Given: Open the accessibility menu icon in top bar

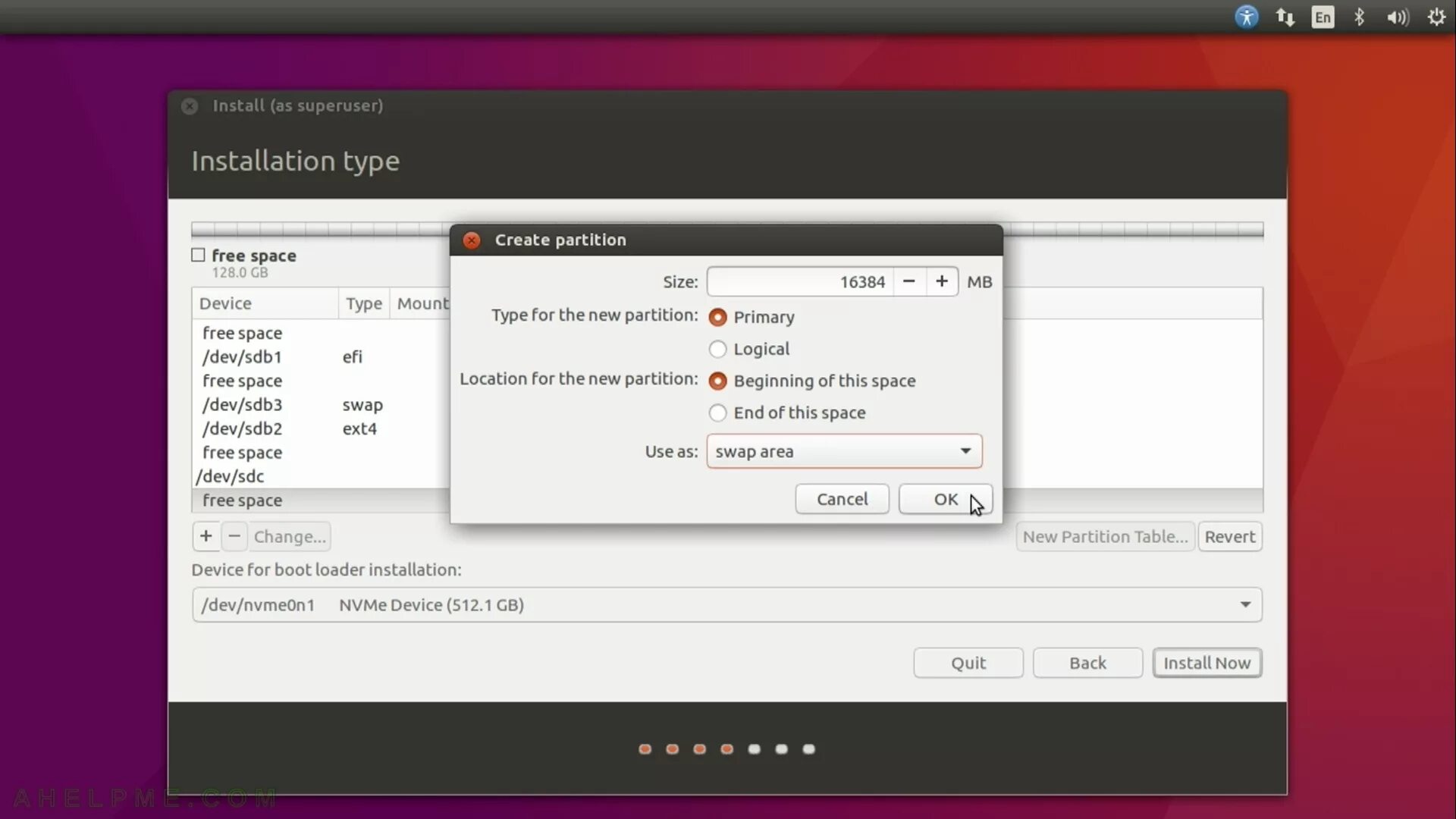Looking at the screenshot, I should pos(1246,17).
